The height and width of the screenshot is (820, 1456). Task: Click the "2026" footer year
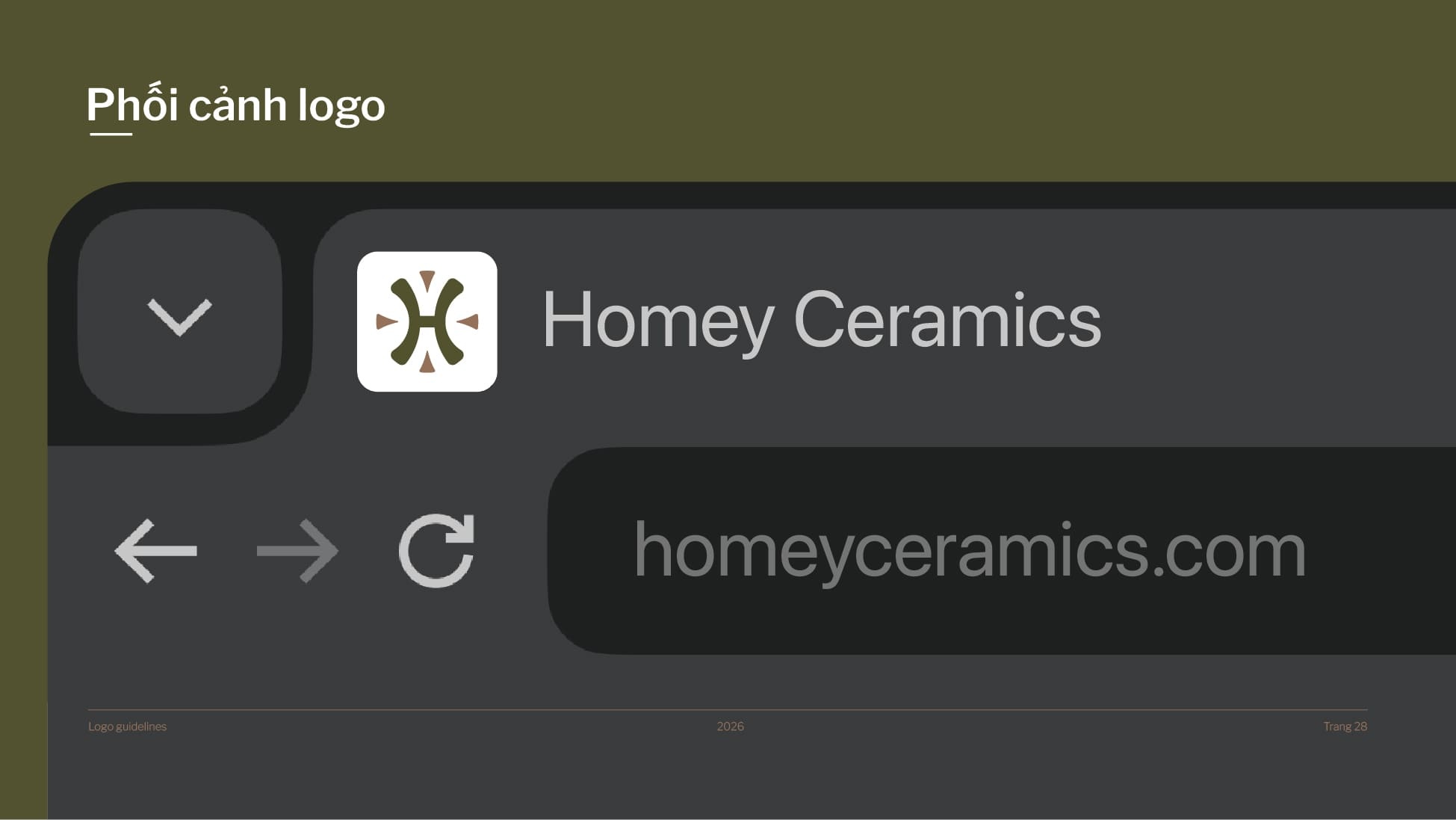click(x=730, y=727)
